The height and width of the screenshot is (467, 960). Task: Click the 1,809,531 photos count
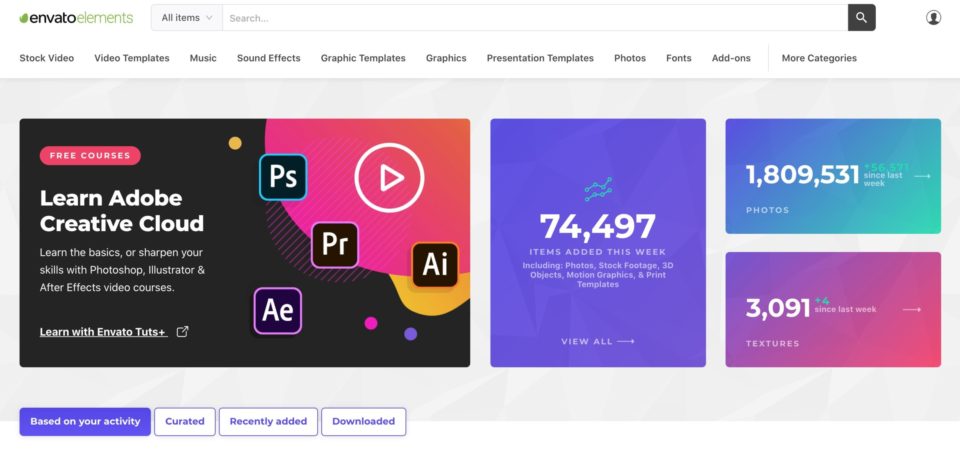803,175
